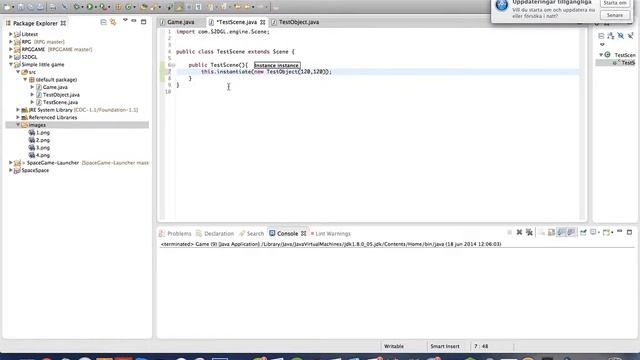Collapse TestScene class in Outline

click(x=601, y=55)
